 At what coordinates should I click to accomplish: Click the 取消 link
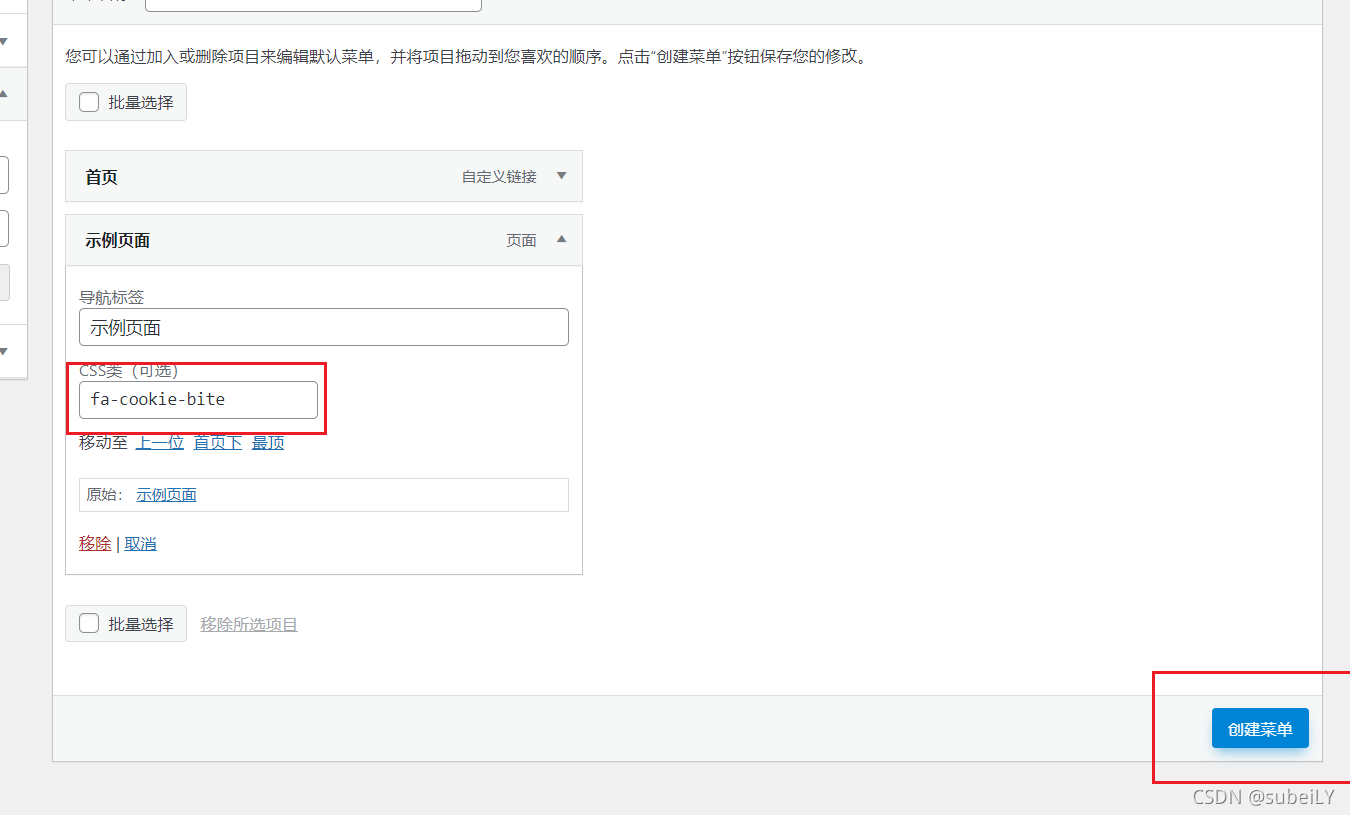[x=140, y=544]
